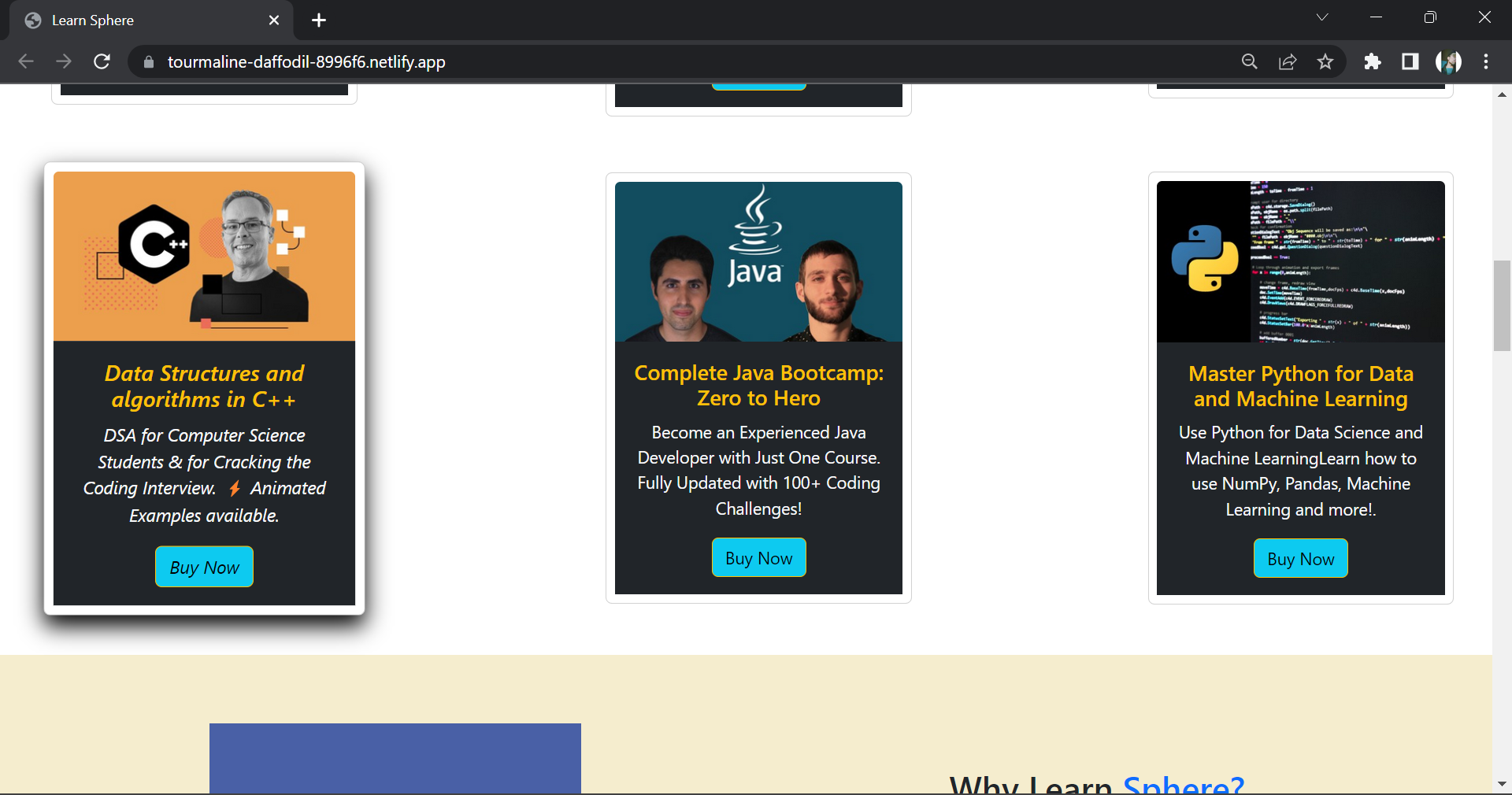Viewport: 1512px width, 795px height.
Task: Click Buy Now on the C++ course
Action: click(x=203, y=567)
